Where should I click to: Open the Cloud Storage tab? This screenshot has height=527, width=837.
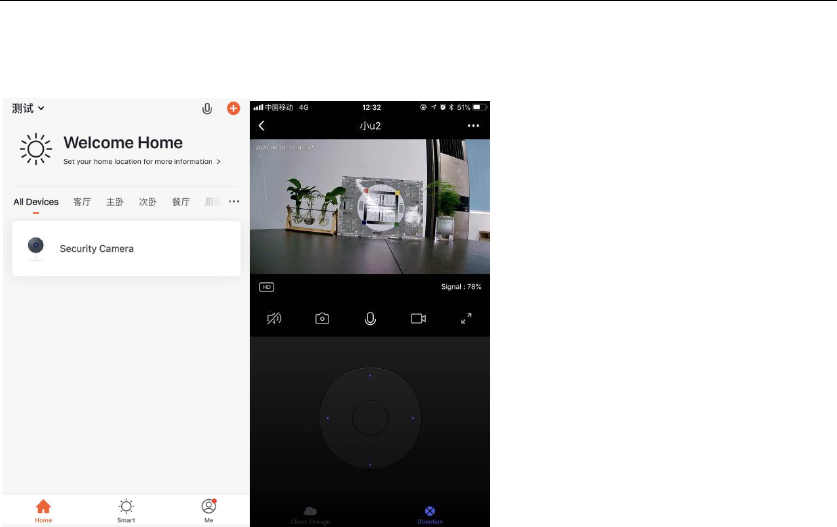pos(310,515)
